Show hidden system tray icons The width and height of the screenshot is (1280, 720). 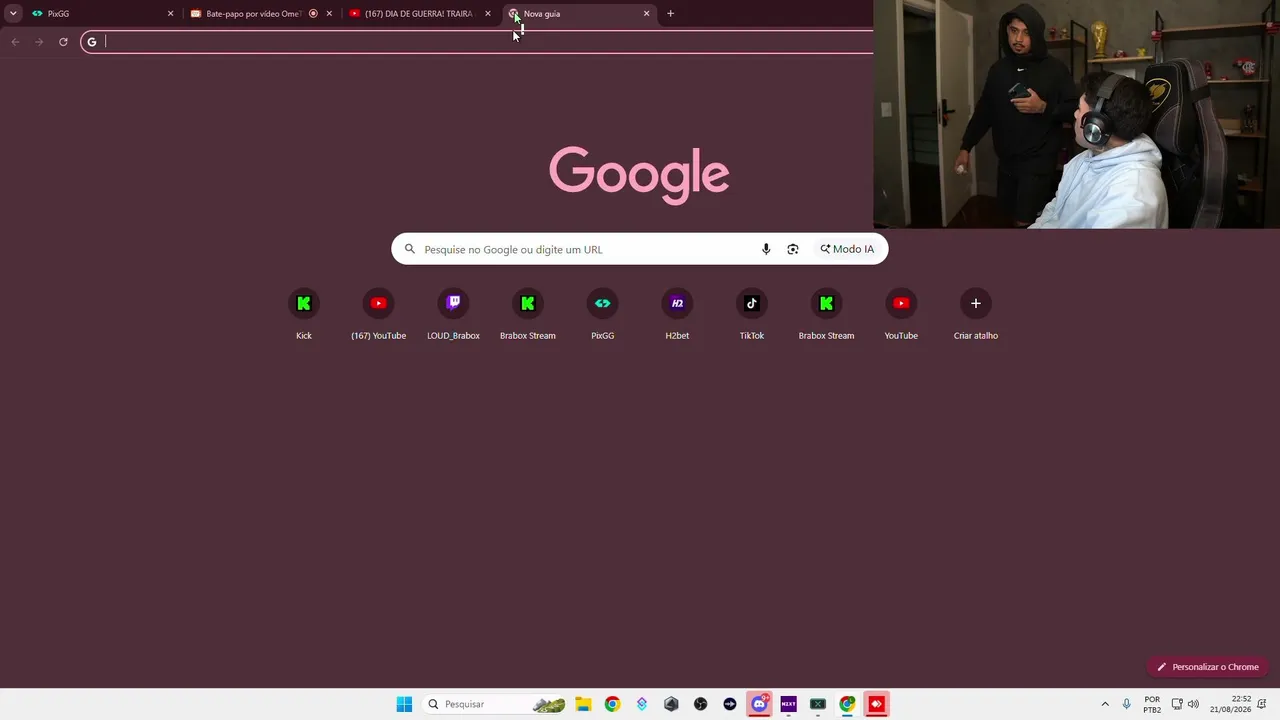point(1105,704)
